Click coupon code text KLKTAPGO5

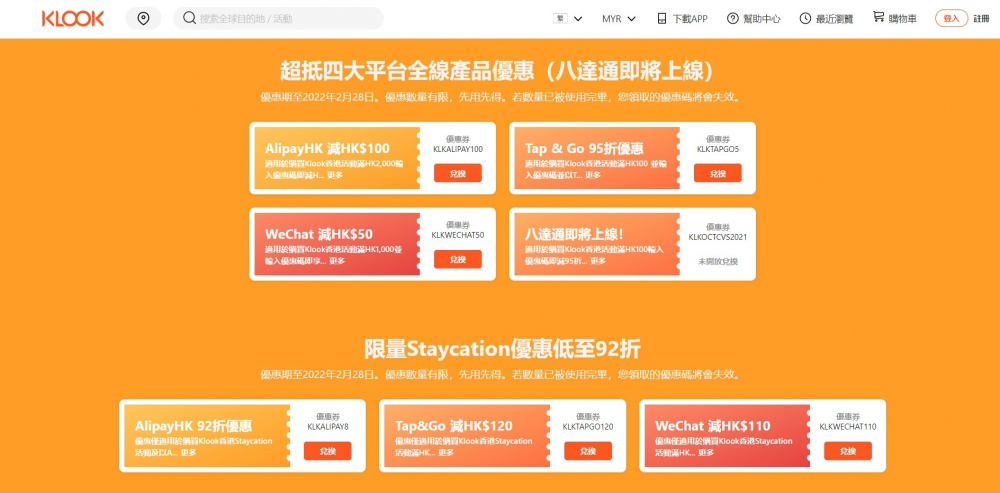(718, 150)
